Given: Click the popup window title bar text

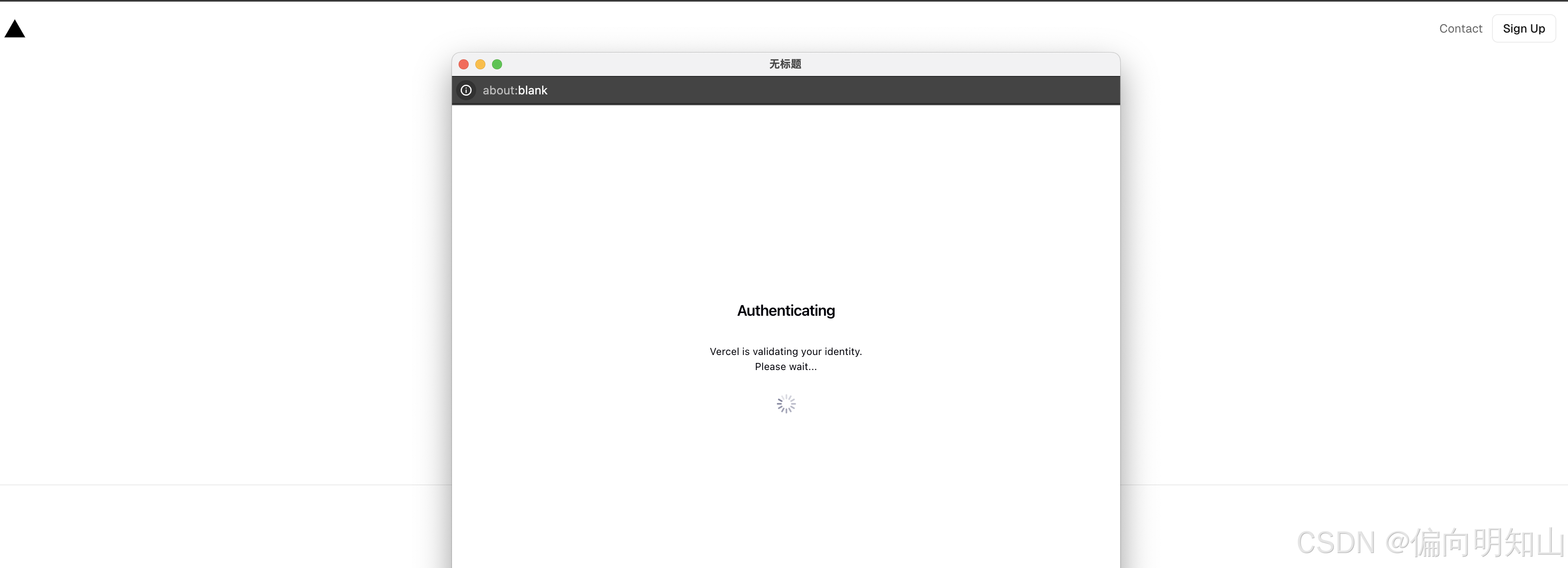Looking at the screenshot, I should point(785,64).
